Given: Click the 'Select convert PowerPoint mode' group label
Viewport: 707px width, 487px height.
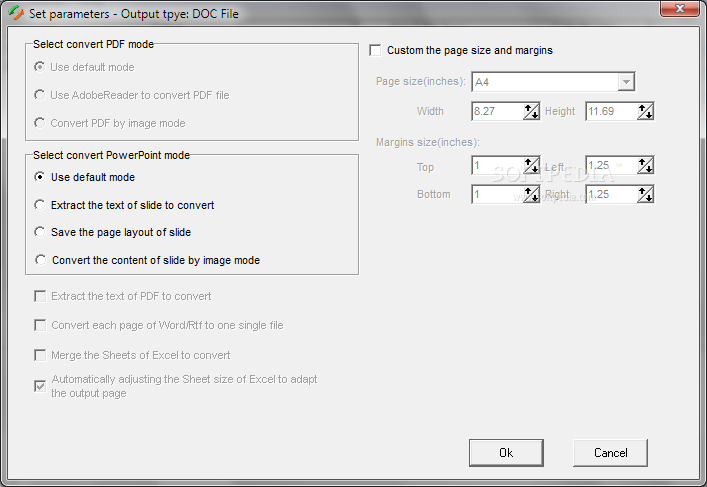Looking at the screenshot, I should (x=111, y=155).
